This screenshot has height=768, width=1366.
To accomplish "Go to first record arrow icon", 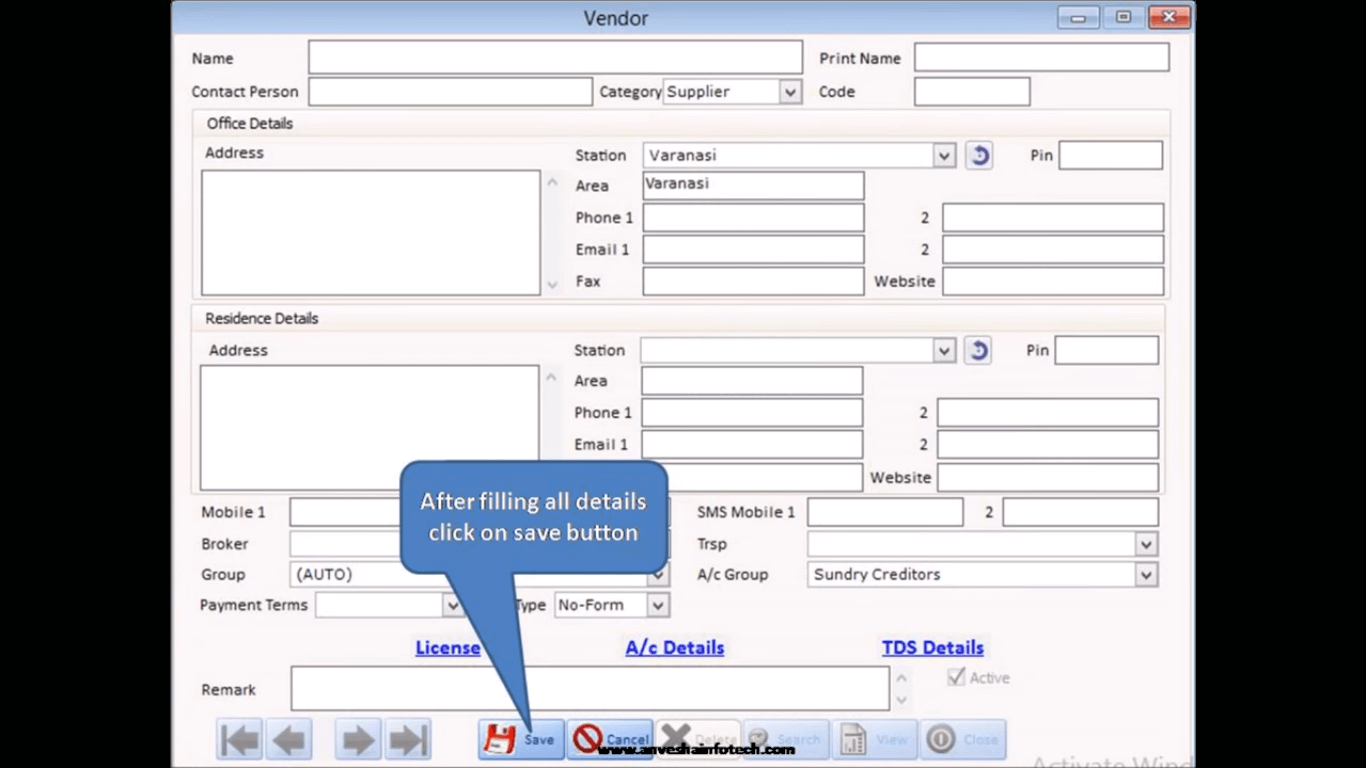I will click(x=239, y=740).
